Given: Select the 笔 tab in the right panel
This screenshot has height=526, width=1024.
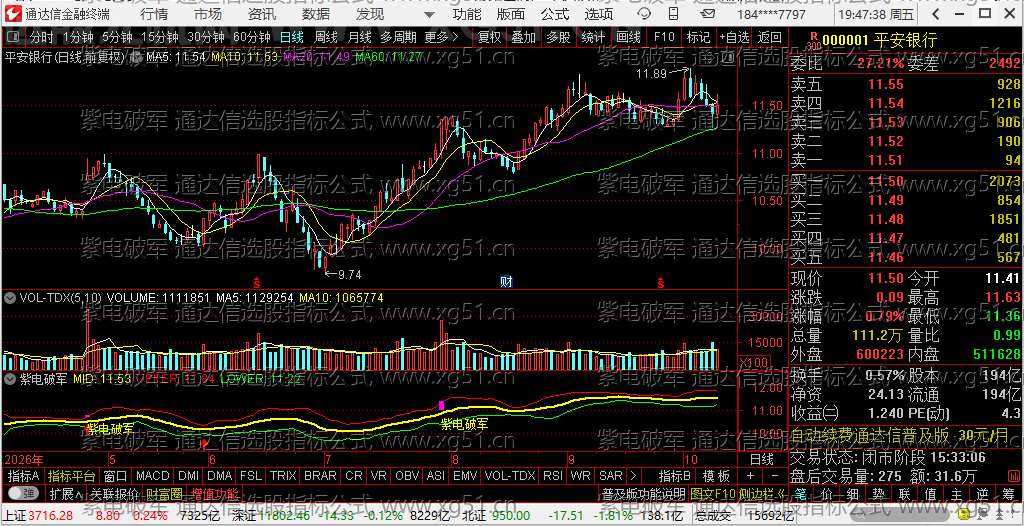Looking at the screenshot, I should click(x=801, y=492).
